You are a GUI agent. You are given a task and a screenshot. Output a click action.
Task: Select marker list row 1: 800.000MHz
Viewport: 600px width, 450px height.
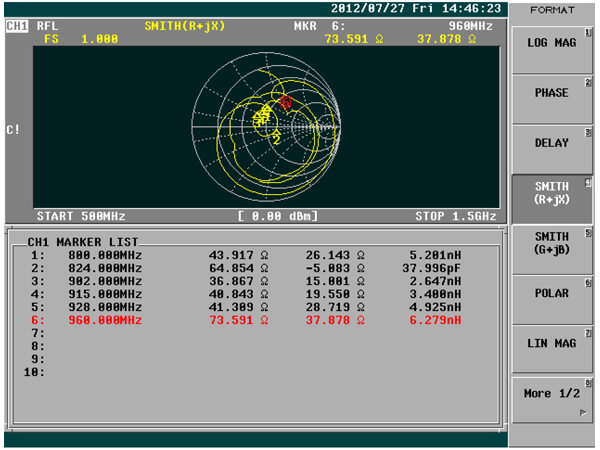click(246, 255)
